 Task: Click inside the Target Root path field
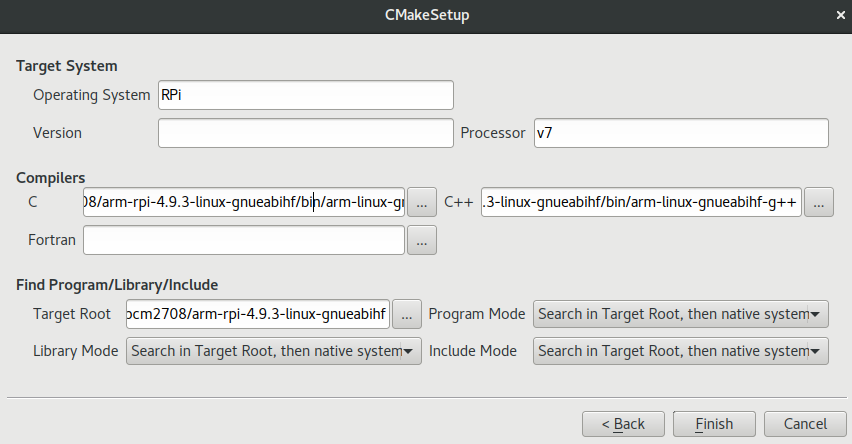(x=258, y=314)
